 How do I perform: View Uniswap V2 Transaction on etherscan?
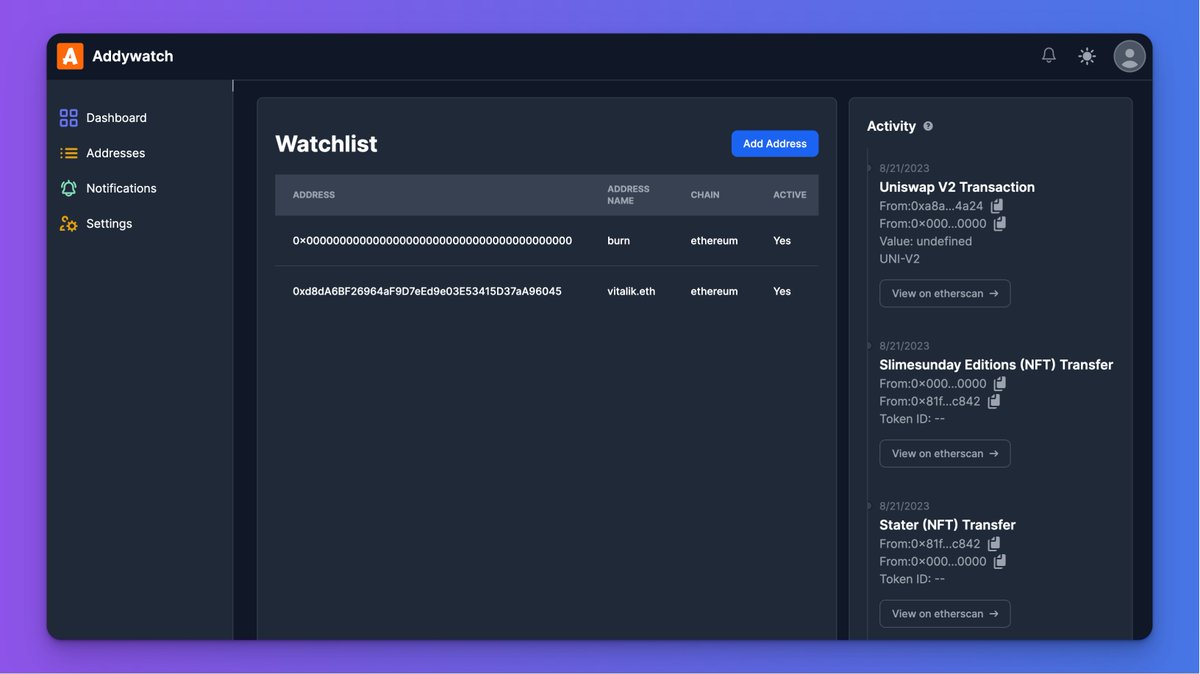point(945,294)
